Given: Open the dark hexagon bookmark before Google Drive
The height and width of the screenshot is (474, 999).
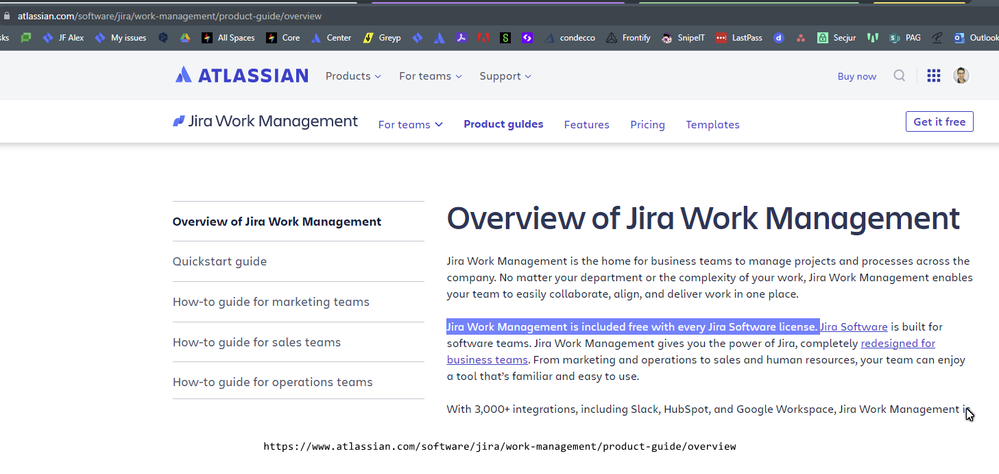Looking at the screenshot, I should (163, 38).
